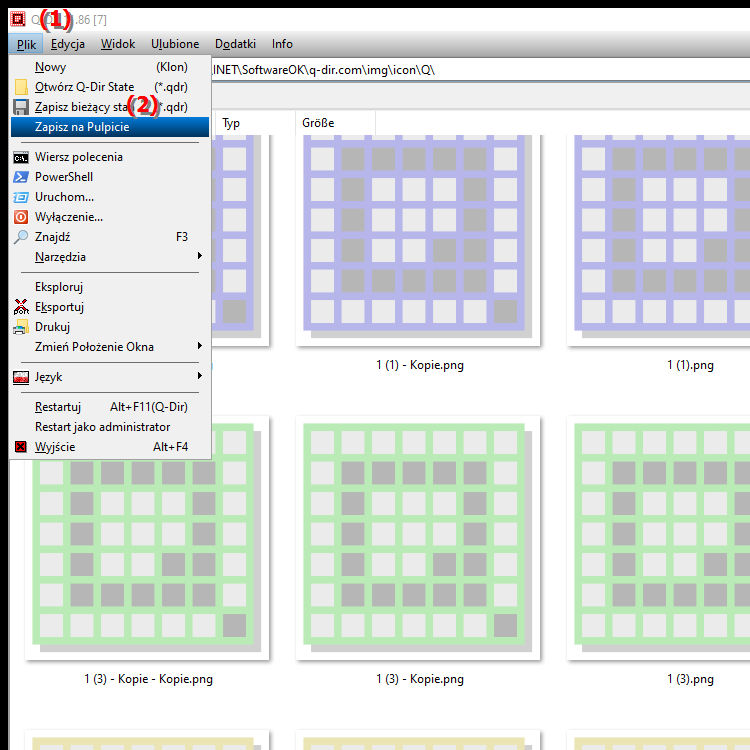
Task: Expand the Język submenu
Action: point(110,377)
